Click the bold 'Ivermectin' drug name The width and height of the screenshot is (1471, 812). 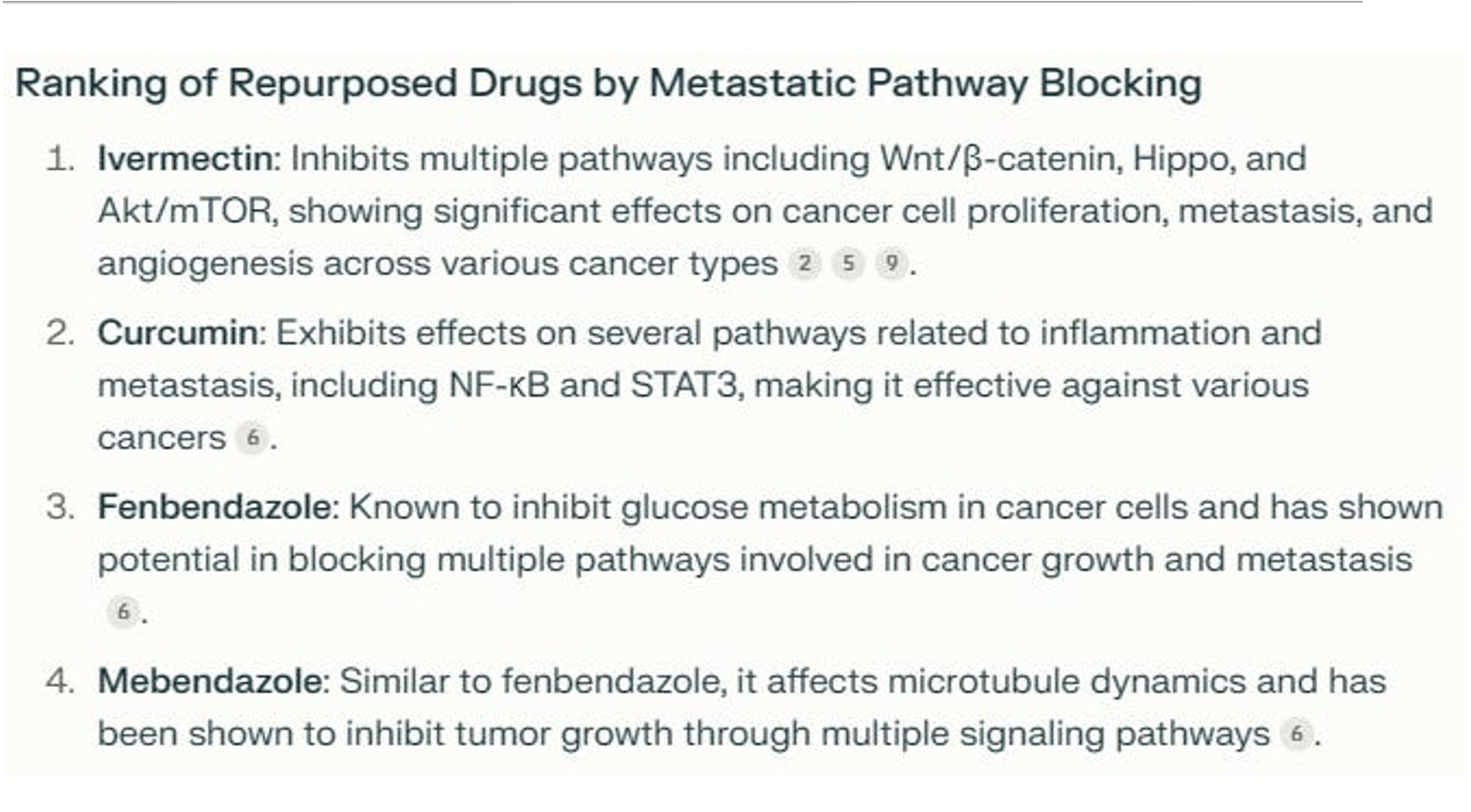[x=184, y=159]
